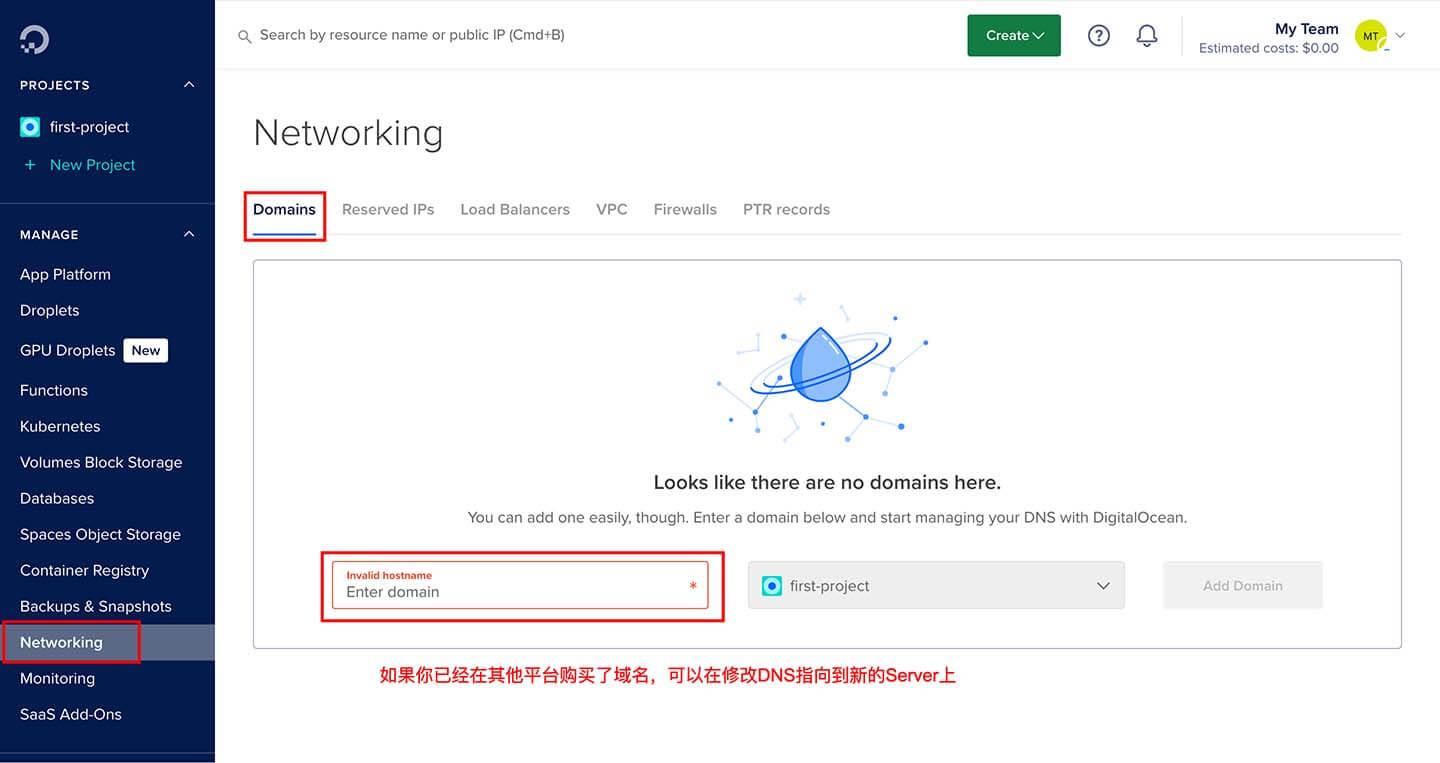
Task: Open Container Registry
Action: pyautogui.click(x=84, y=570)
